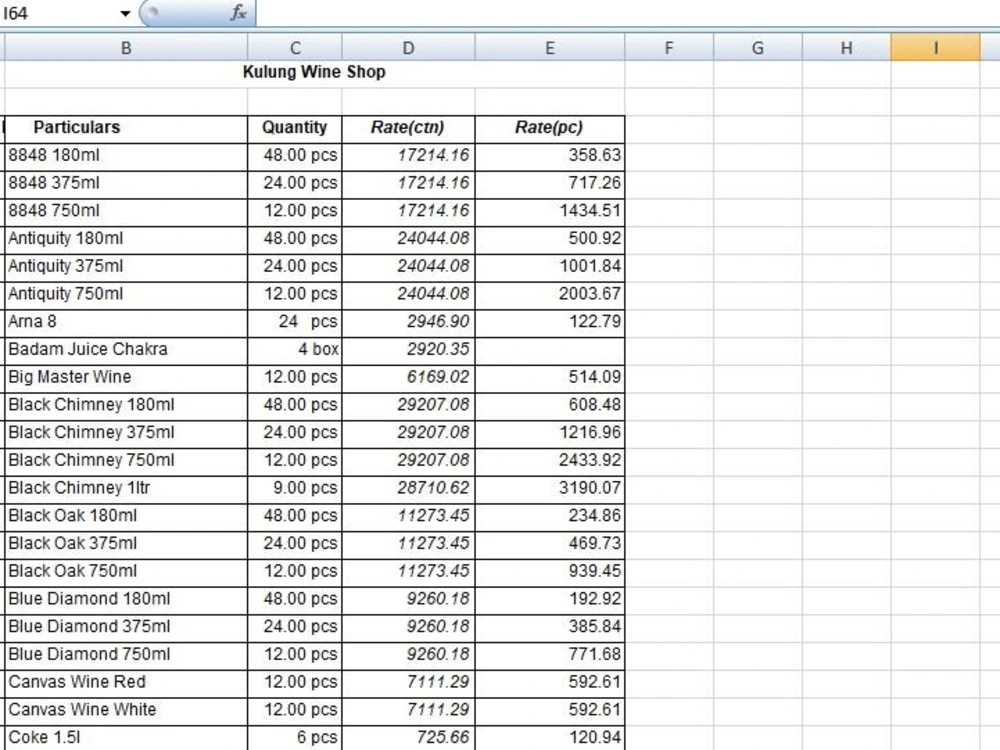This screenshot has height=750, width=1000.
Task: Click the per-piece rate 1001.84
Action: [550, 267]
